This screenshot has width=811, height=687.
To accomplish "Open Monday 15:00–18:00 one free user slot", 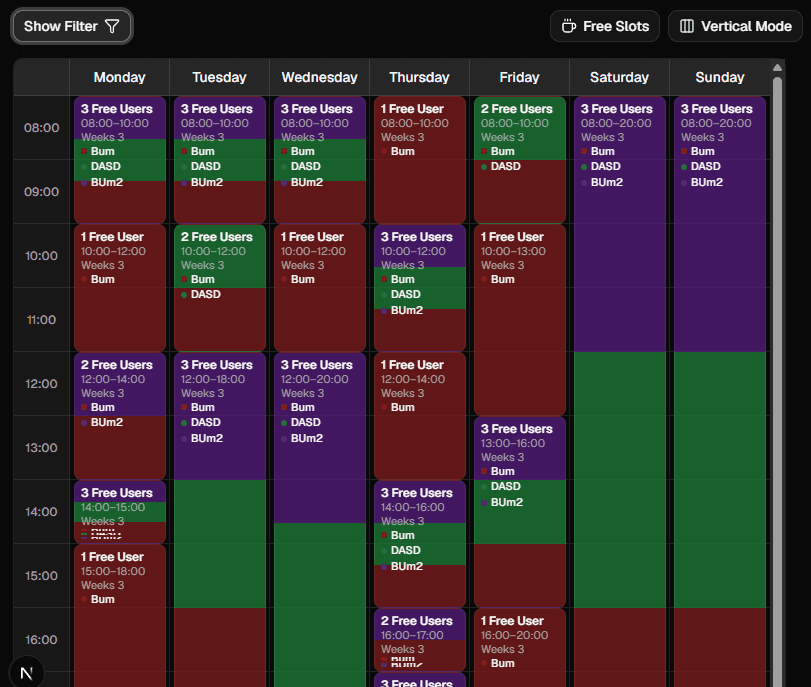I will point(120,616).
